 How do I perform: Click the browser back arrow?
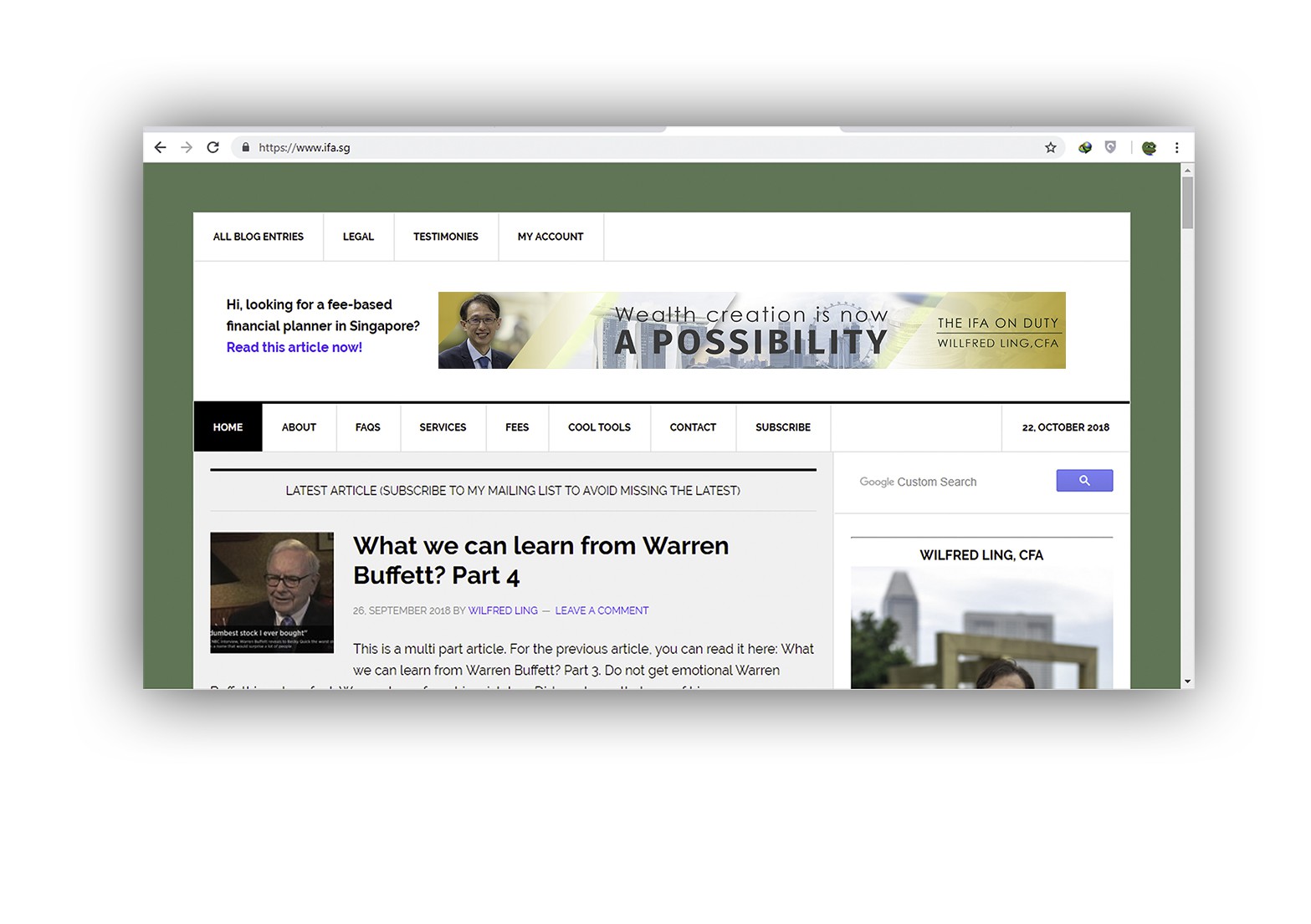coord(161,147)
